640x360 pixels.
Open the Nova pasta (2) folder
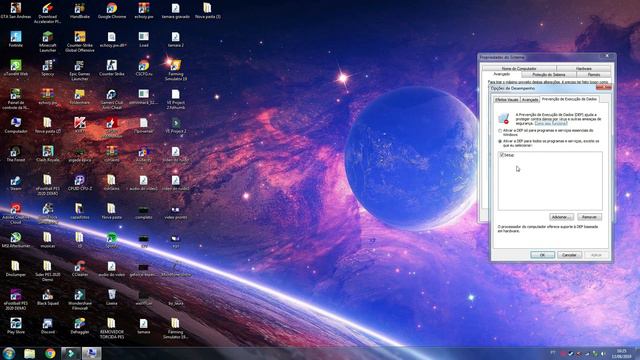click(x=48, y=125)
